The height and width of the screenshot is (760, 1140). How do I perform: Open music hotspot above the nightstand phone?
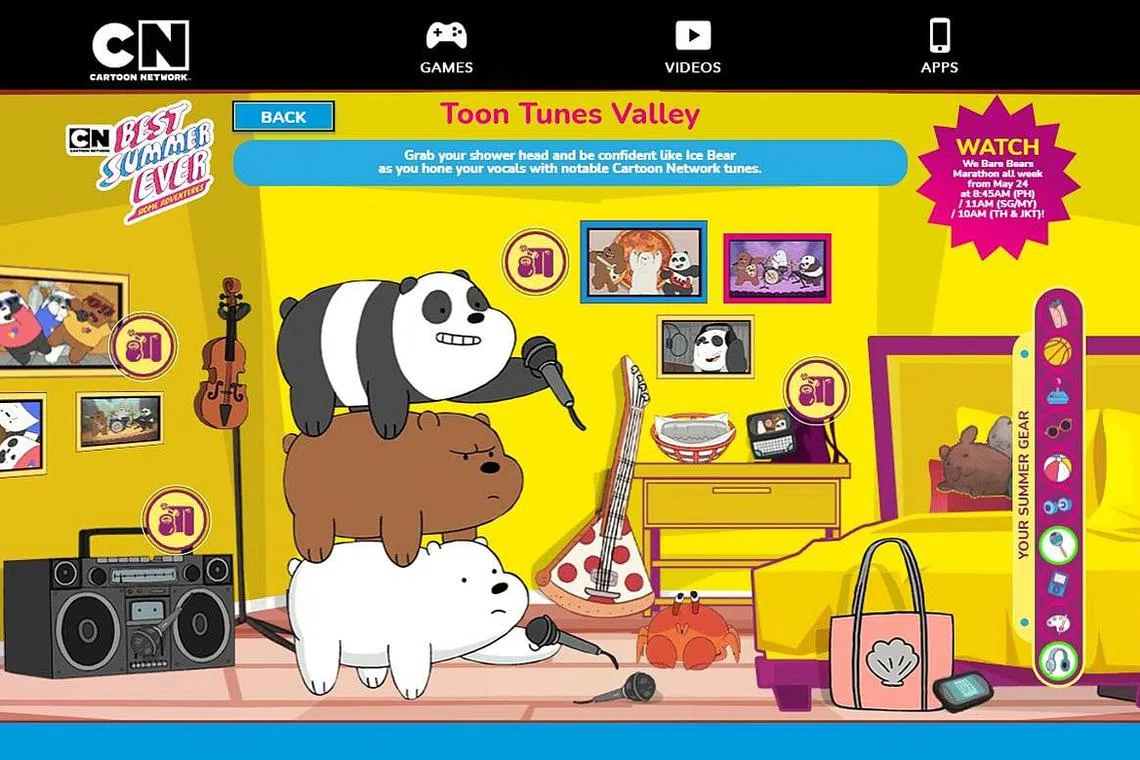coord(815,391)
